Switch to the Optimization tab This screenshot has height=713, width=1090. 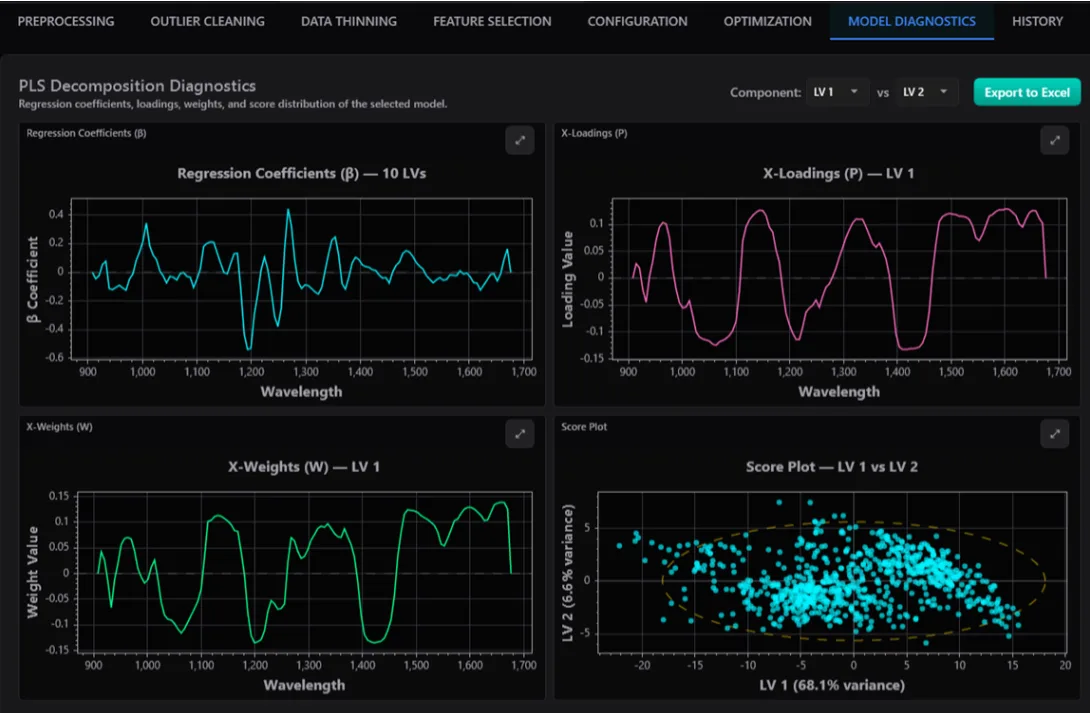[x=767, y=22]
